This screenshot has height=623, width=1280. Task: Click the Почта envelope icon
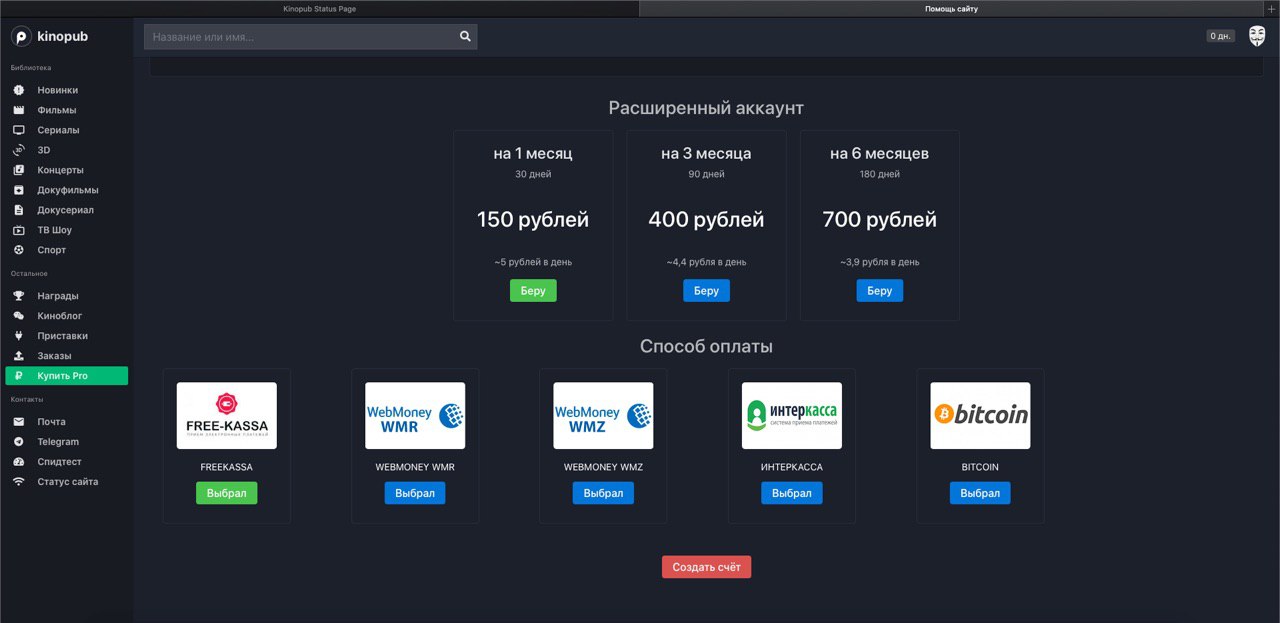point(18,422)
